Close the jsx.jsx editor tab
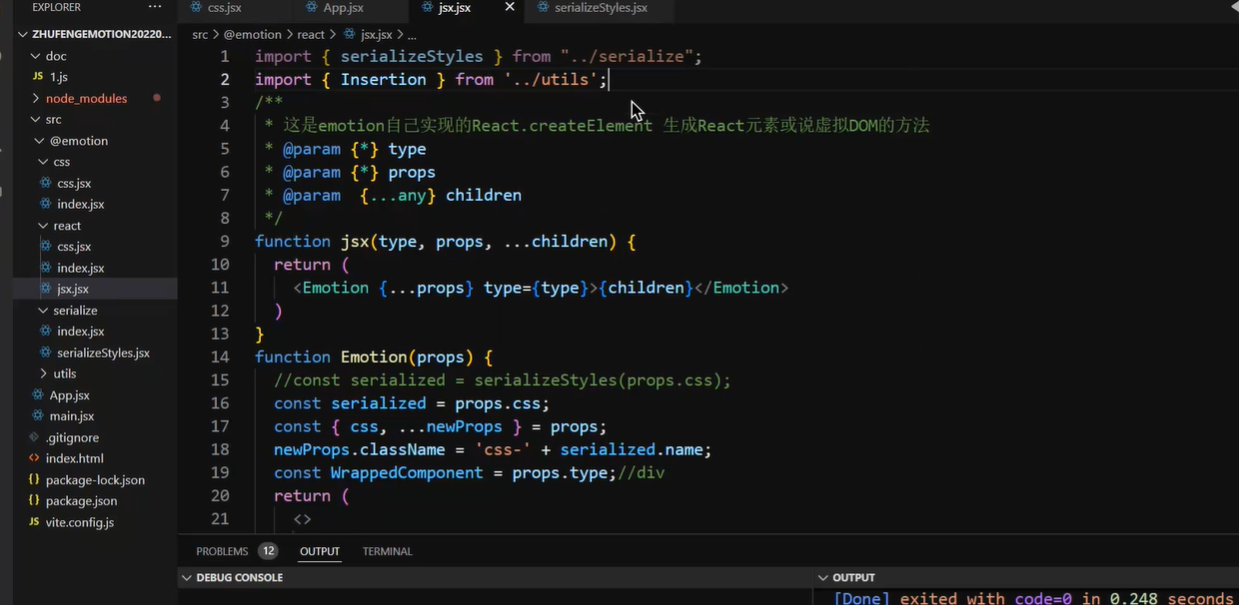Image resolution: width=1239 pixels, height=605 pixels. 509,7
